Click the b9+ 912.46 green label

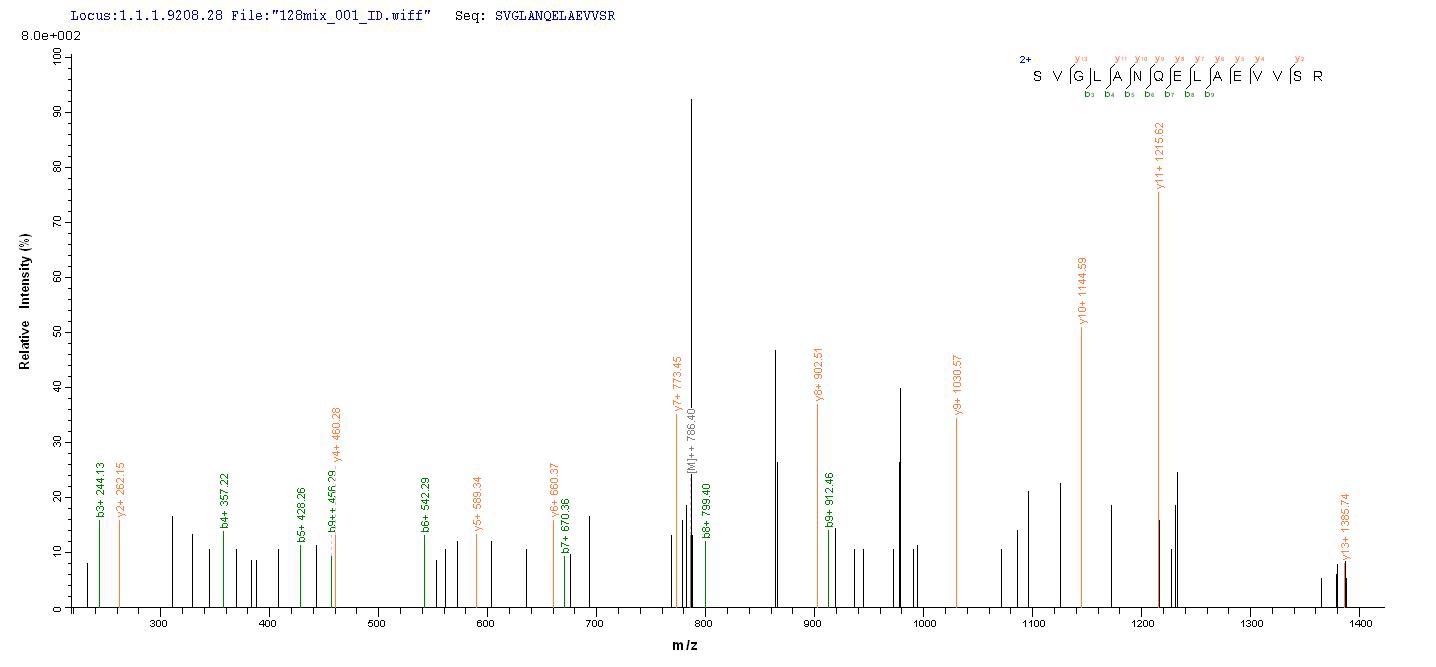click(x=829, y=499)
